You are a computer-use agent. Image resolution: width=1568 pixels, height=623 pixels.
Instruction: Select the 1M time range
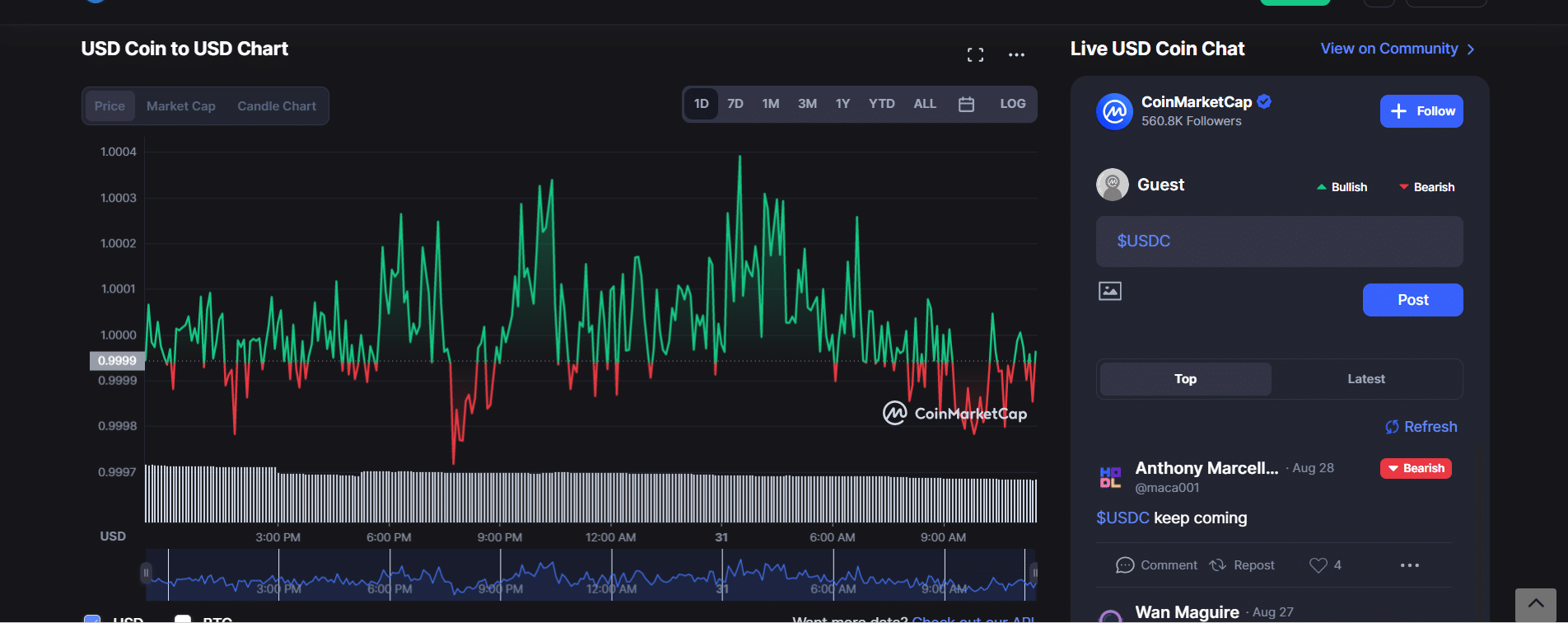(771, 104)
